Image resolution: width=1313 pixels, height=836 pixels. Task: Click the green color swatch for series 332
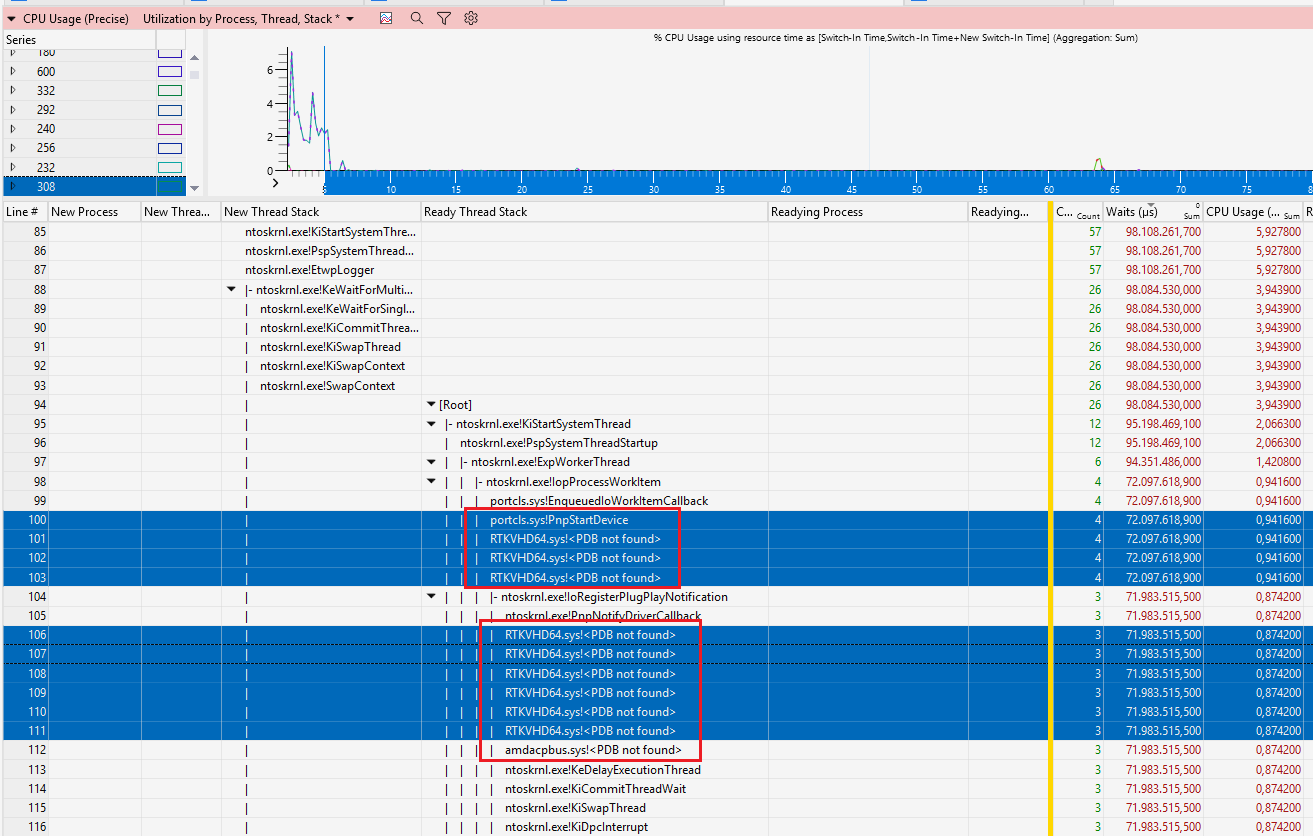point(169,91)
